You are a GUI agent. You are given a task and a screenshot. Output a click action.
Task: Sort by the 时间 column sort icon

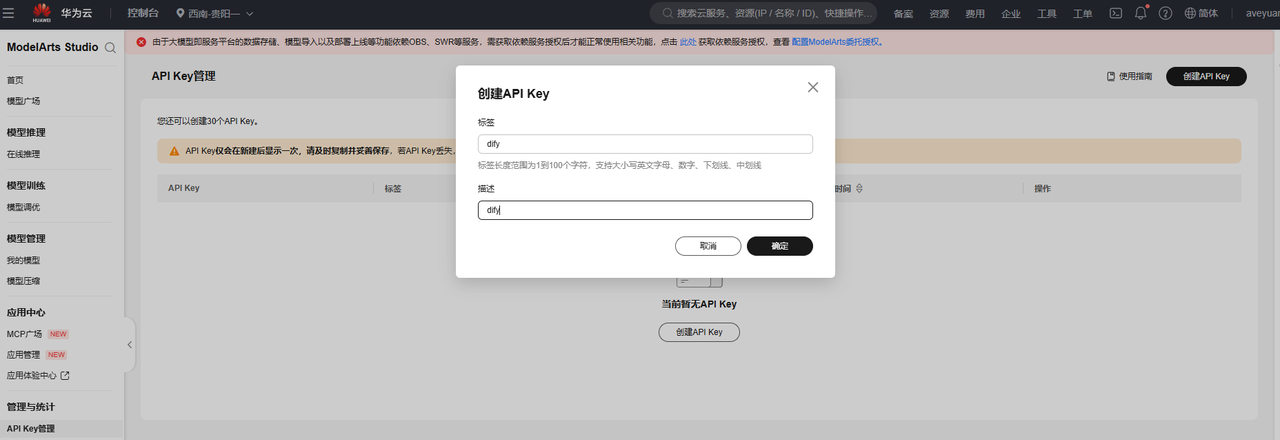(859, 189)
